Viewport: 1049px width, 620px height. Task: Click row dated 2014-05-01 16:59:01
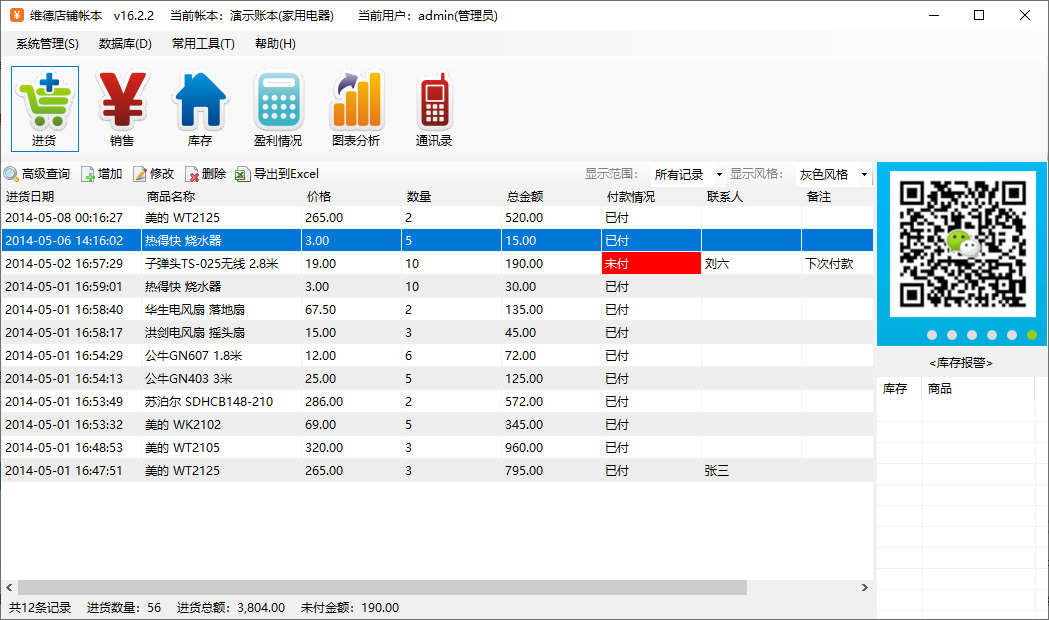pyautogui.click(x=437, y=287)
